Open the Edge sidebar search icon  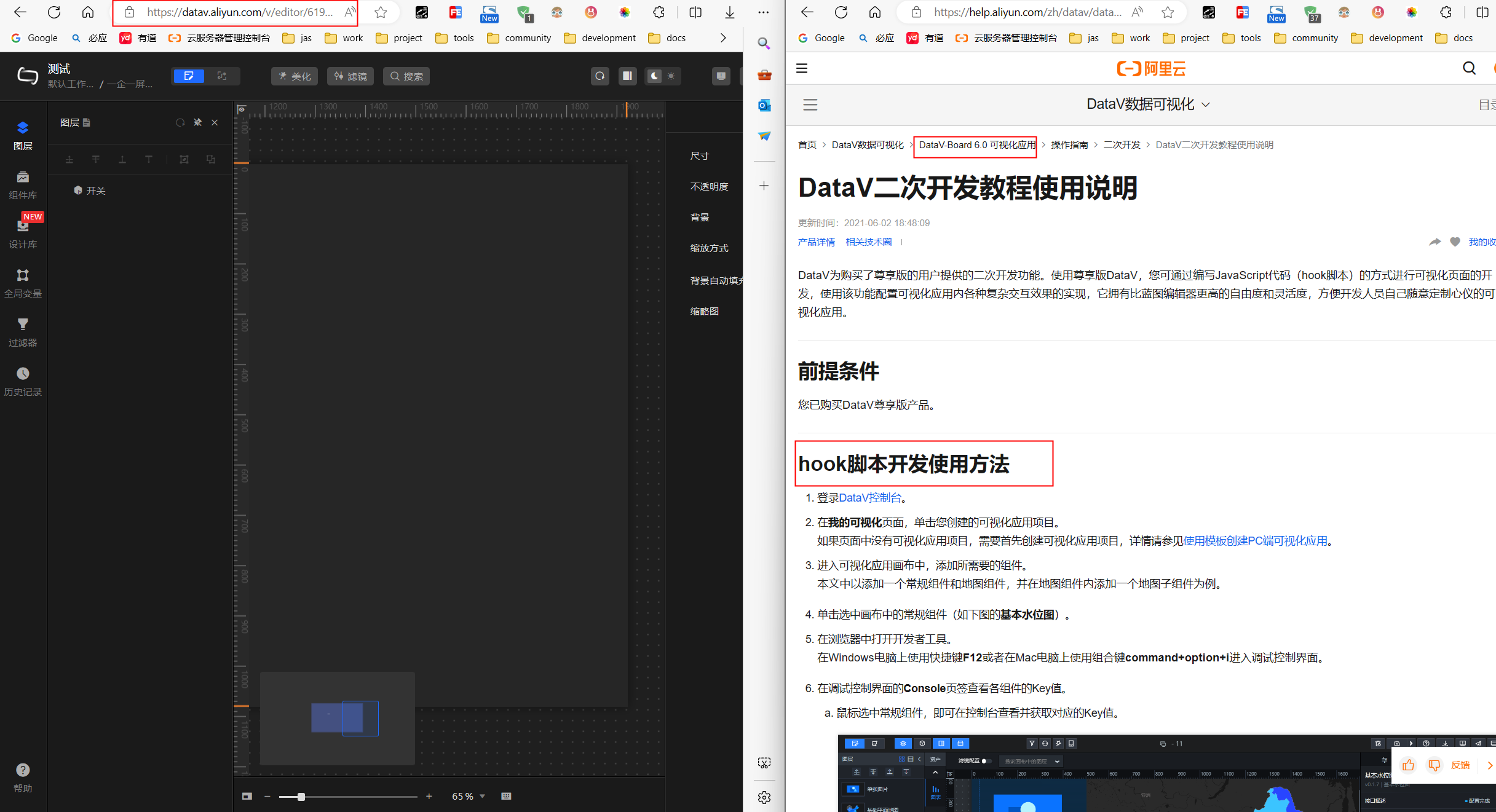pyautogui.click(x=764, y=43)
